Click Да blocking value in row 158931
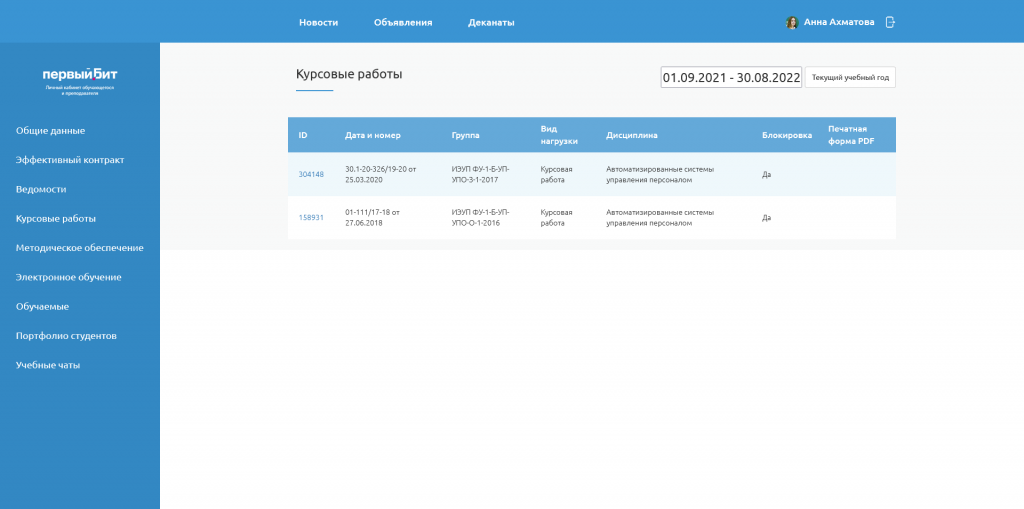Image resolution: width=1024 pixels, height=509 pixels. pyautogui.click(x=766, y=218)
